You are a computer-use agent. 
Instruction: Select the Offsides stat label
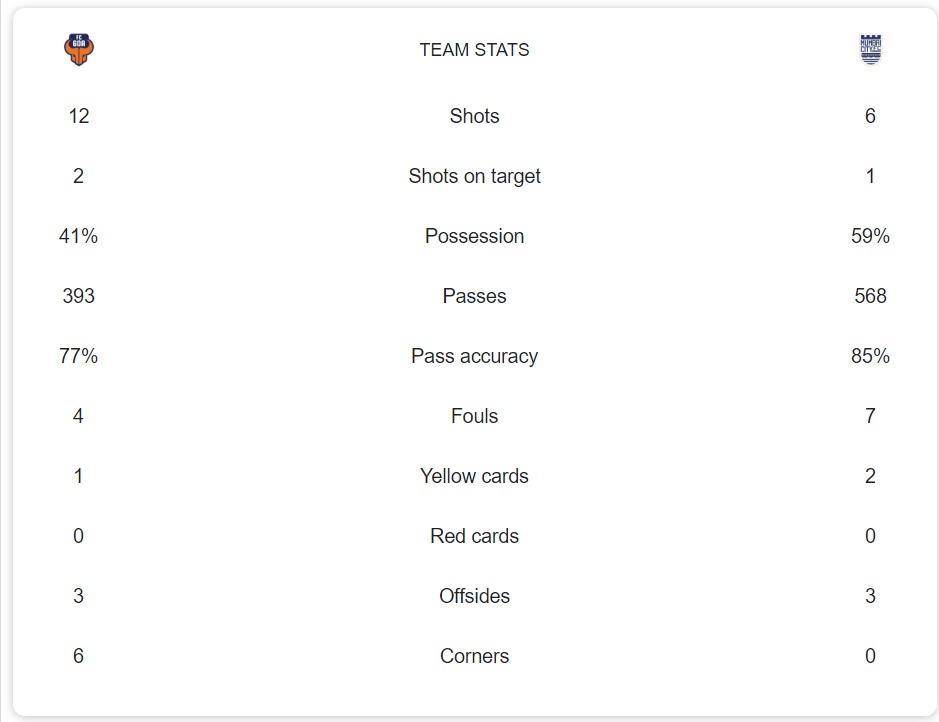[474, 596]
